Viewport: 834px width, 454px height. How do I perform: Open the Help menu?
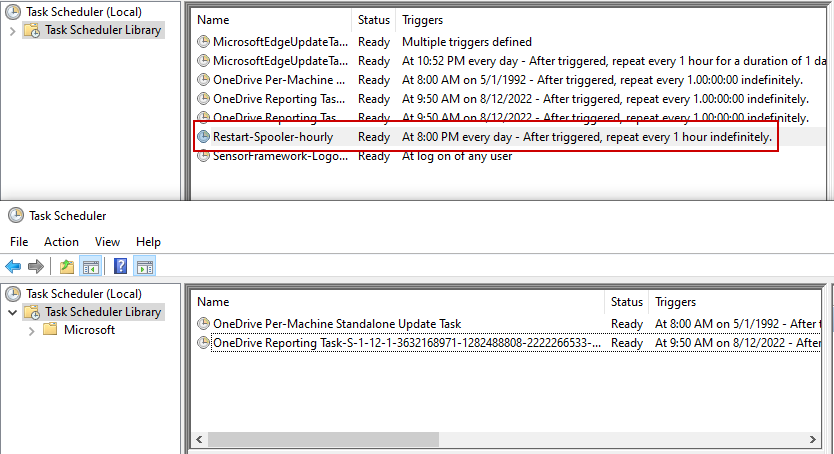tap(148, 242)
